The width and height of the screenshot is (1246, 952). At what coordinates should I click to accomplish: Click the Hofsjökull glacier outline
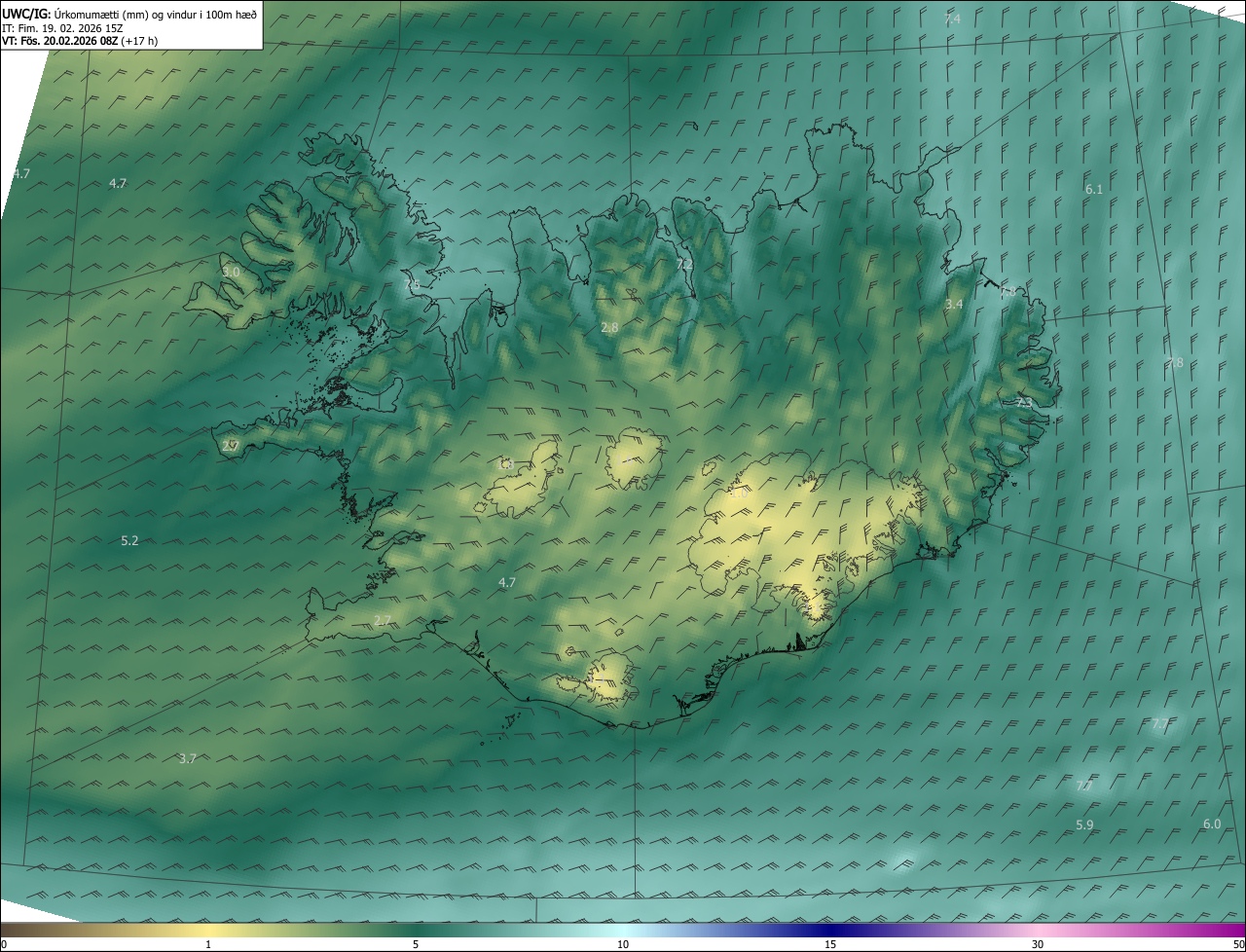635,458
